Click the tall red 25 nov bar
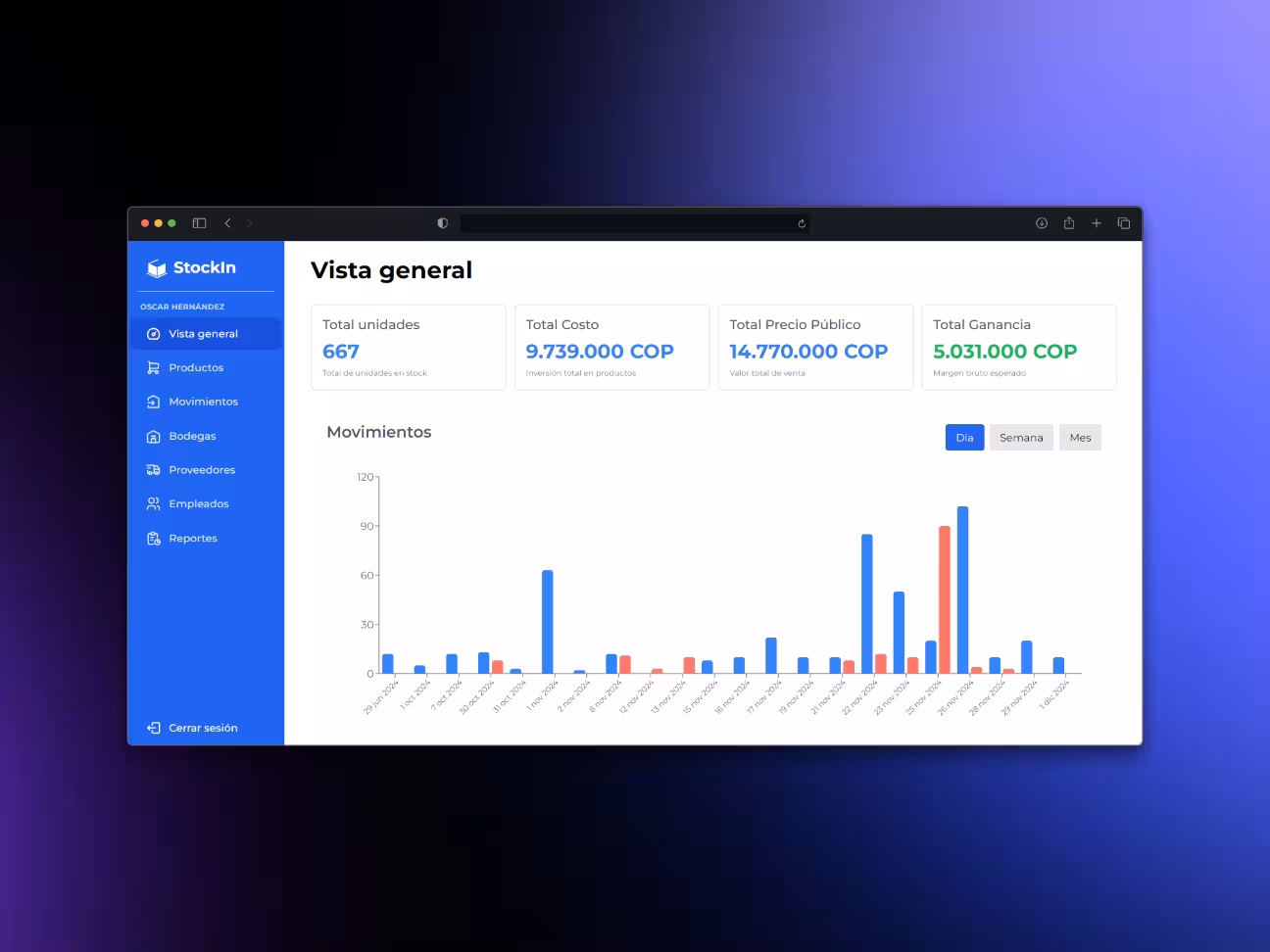This screenshot has width=1270, height=952. point(945,599)
